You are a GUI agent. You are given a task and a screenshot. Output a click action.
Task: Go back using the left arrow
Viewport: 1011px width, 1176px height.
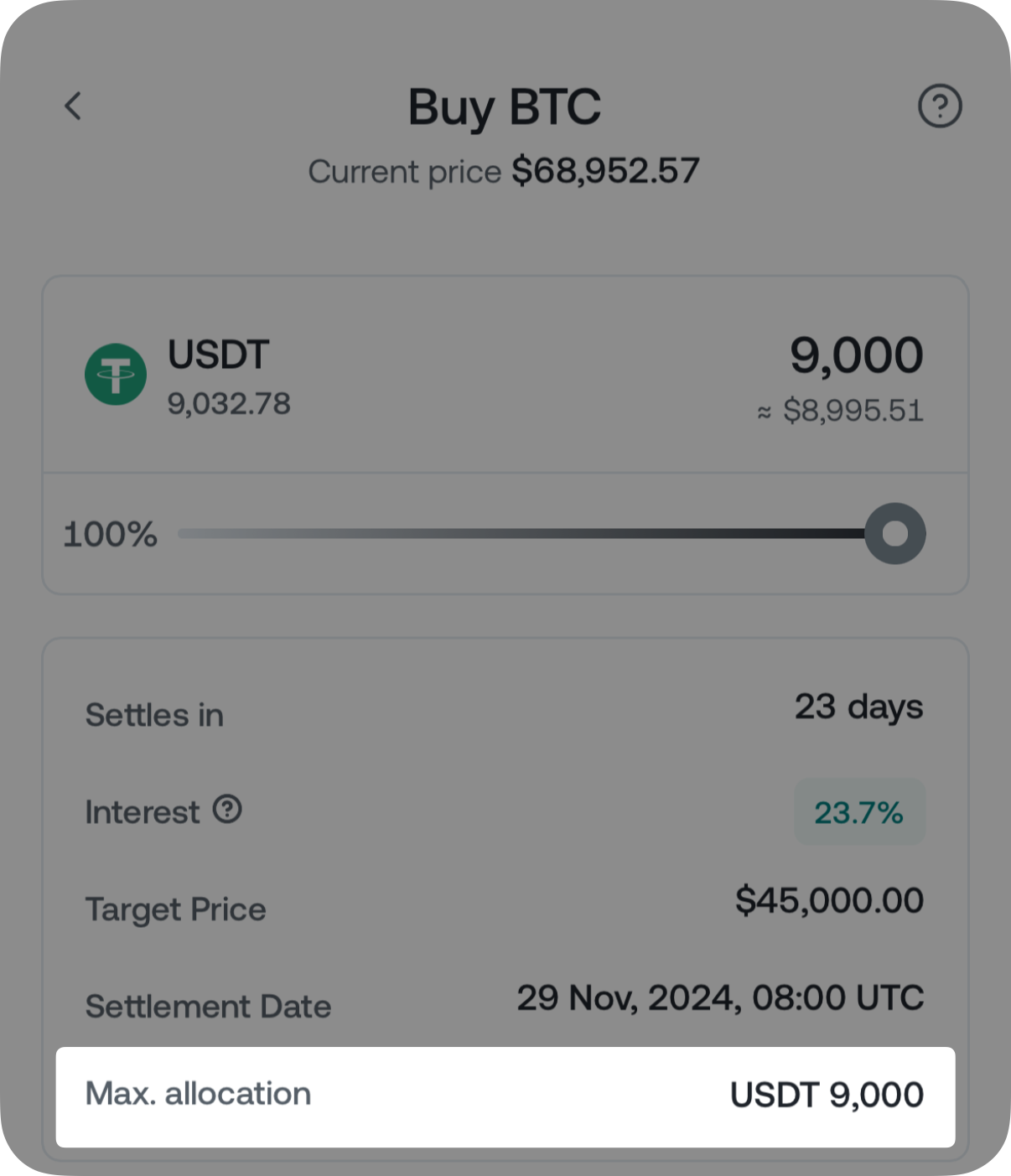click(74, 106)
